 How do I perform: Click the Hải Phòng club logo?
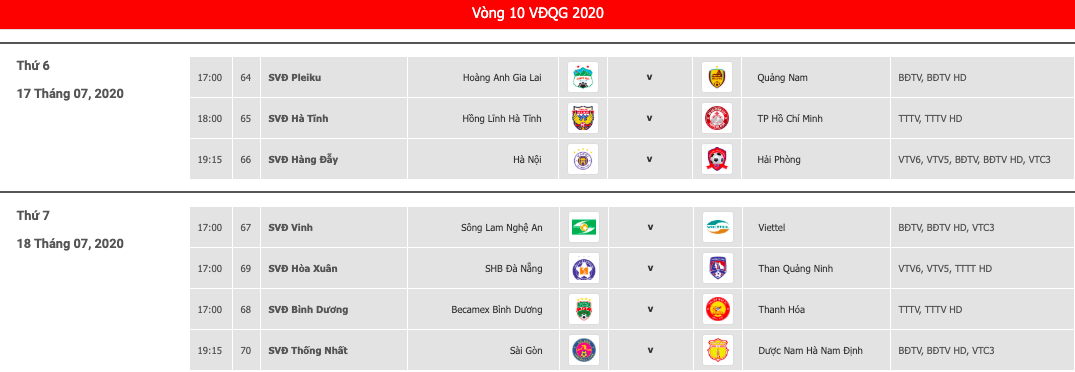[717, 159]
